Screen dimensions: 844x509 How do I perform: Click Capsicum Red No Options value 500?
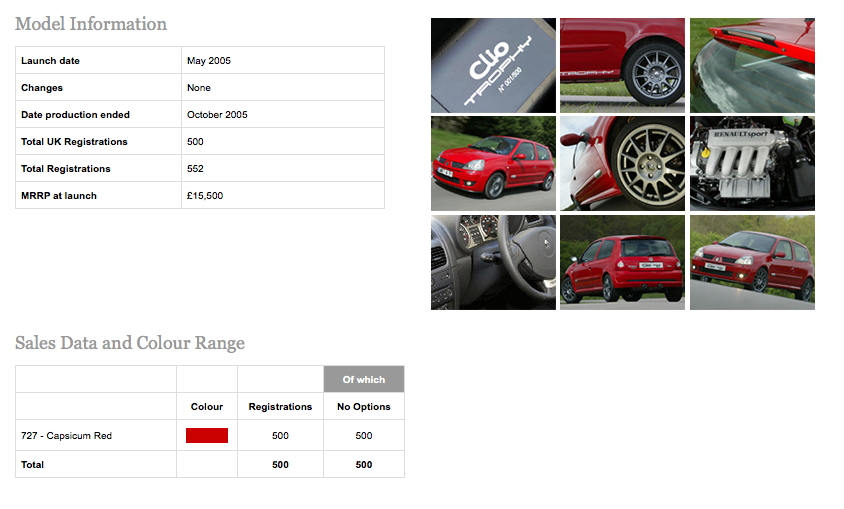364,435
